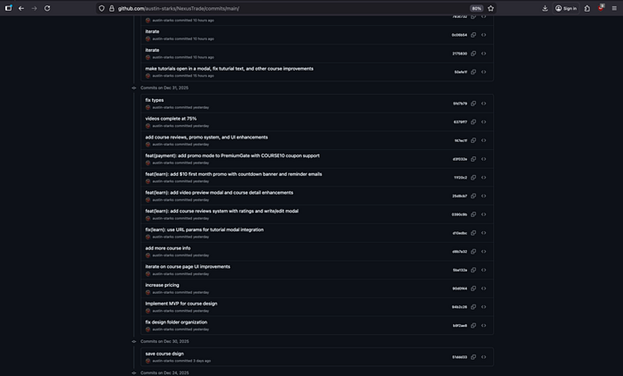Reload the current GitHub page
Image resolution: width=623 pixels, height=376 pixels.
pyautogui.click(x=47, y=8)
